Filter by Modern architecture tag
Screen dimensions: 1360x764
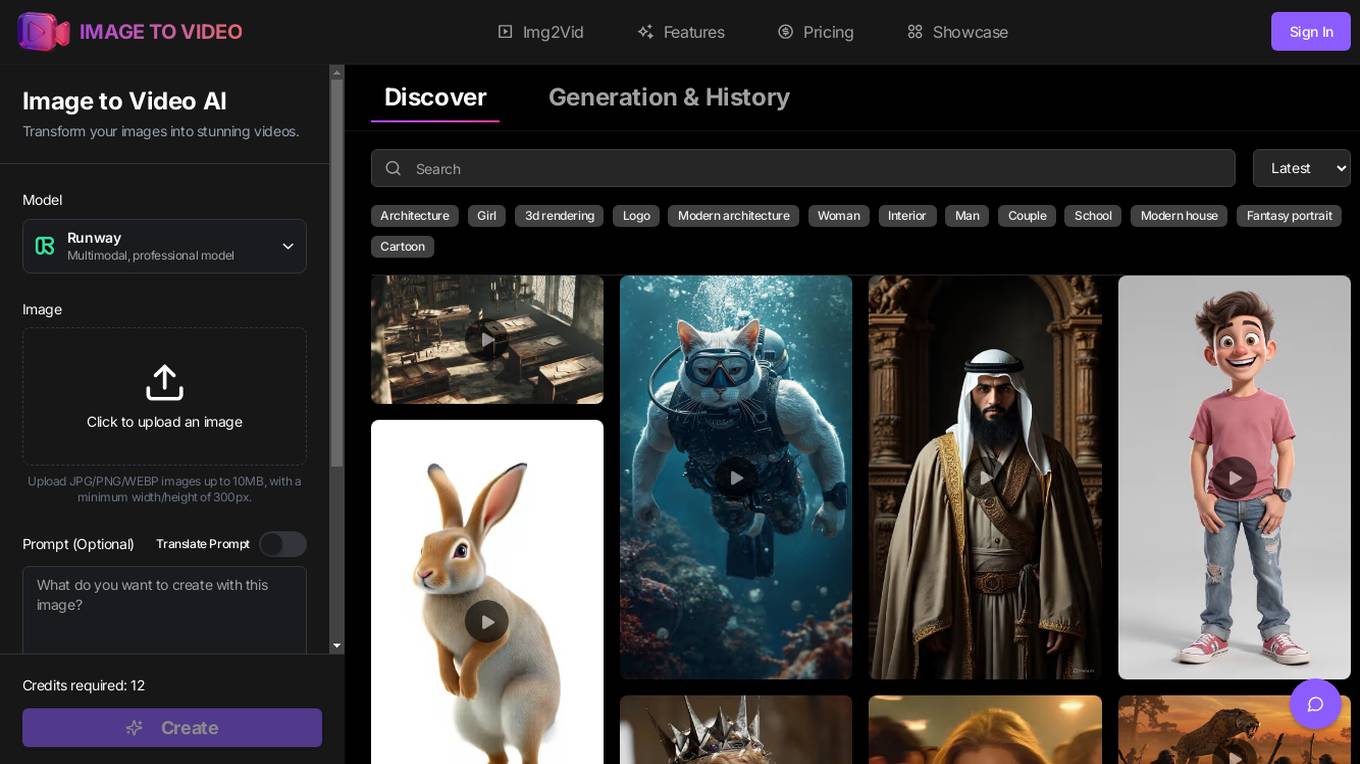[734, 216]
